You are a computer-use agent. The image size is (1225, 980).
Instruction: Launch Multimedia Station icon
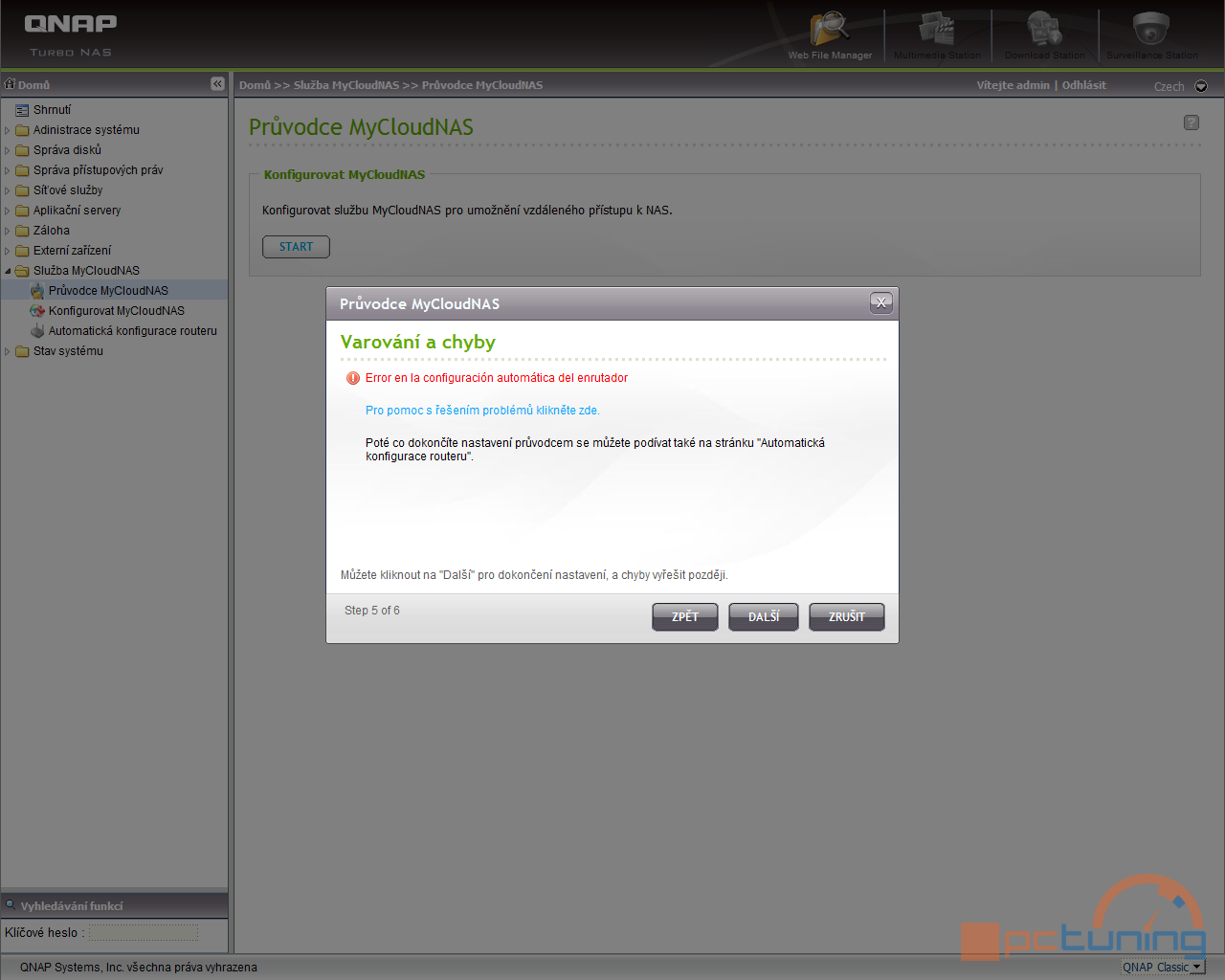937,29
